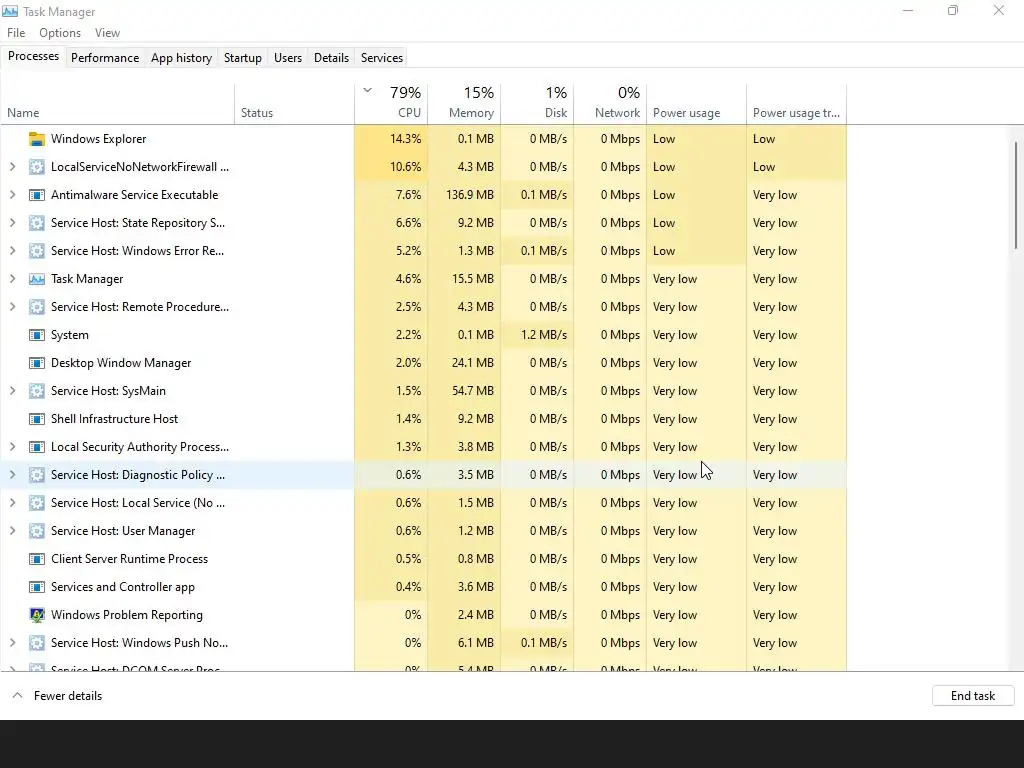Click the SysMain service gear icon

(x=37, y=391)
